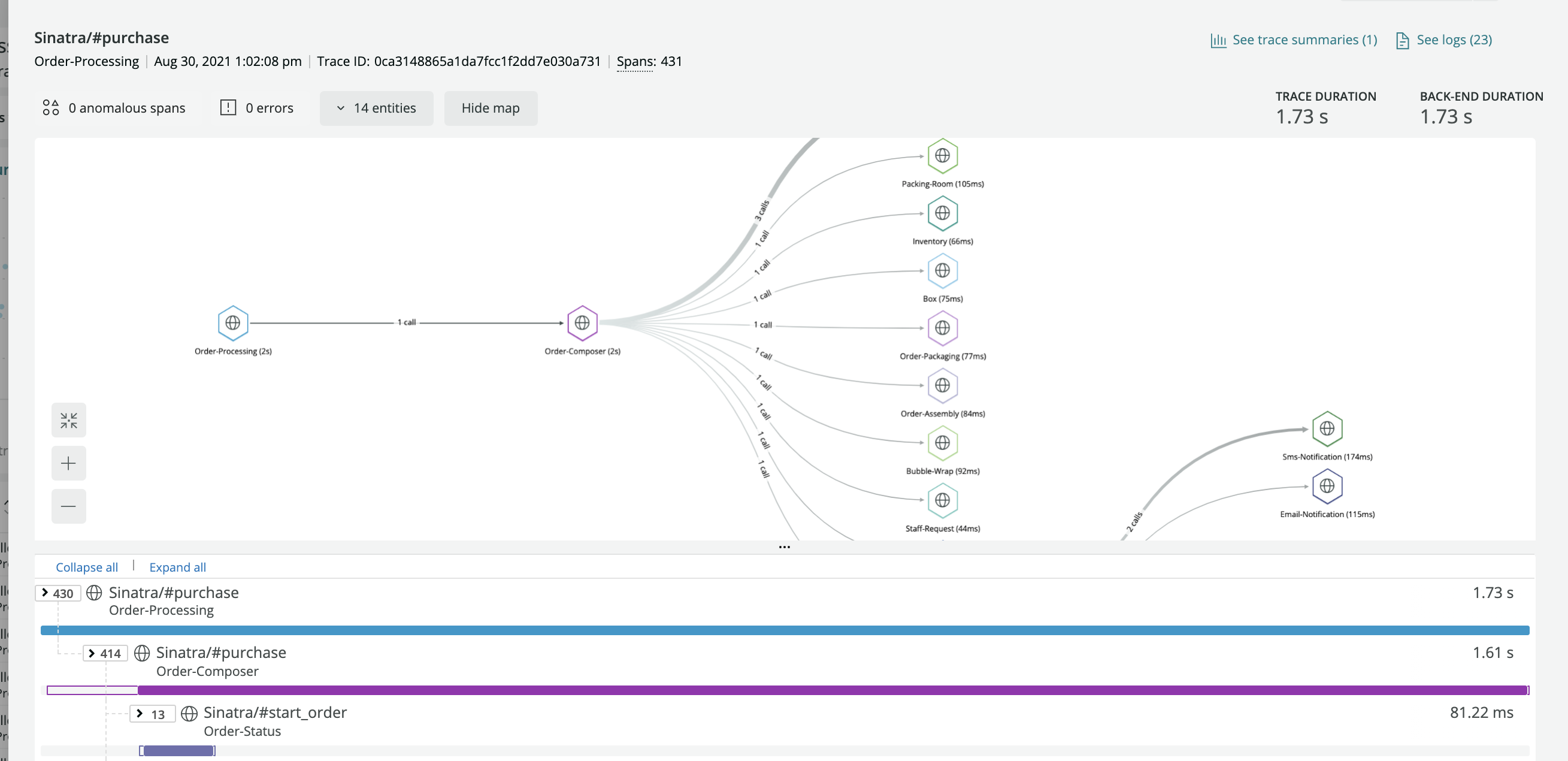Open the 14 entities dropdown
1568x761 pixels.
tap(376, 108)
